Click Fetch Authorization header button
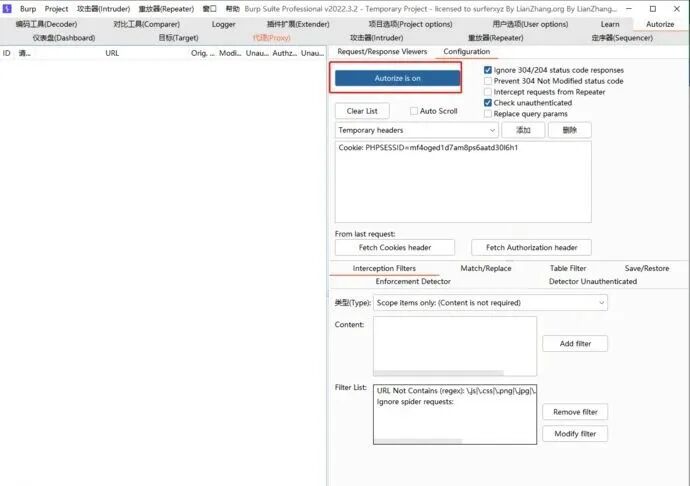 [x=531, y=247]
